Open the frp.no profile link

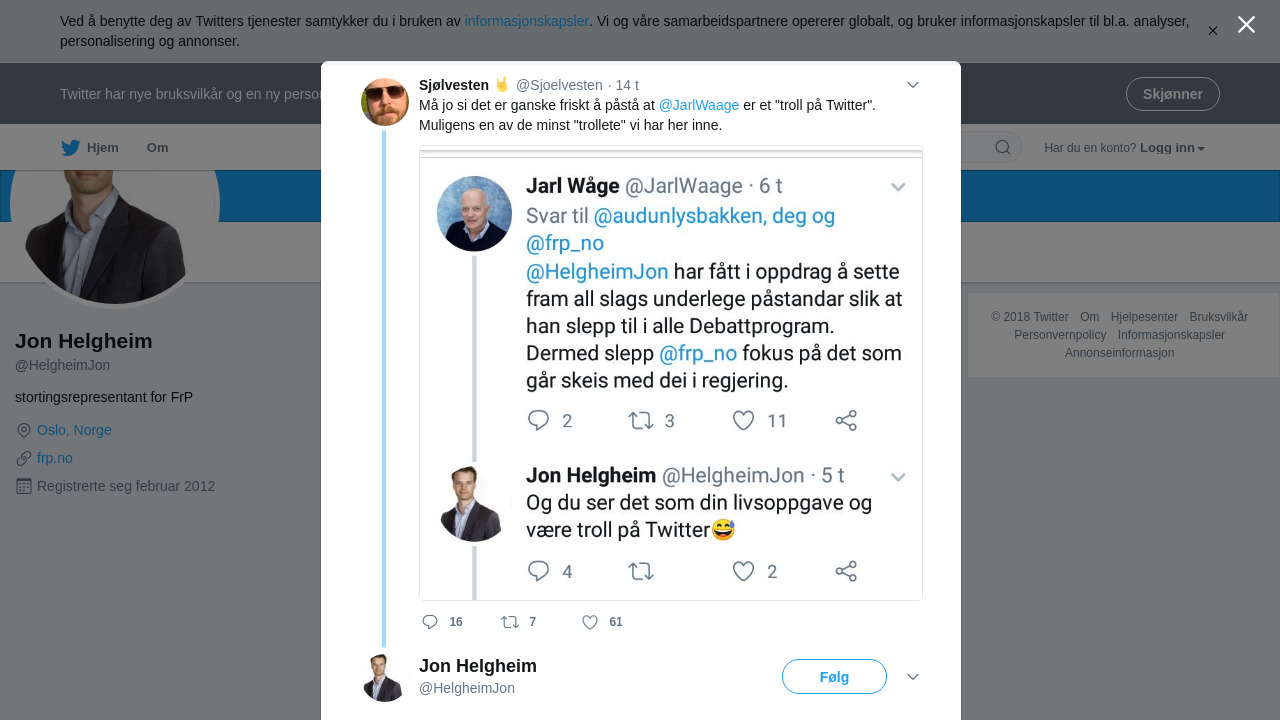[x=55, y=458]
